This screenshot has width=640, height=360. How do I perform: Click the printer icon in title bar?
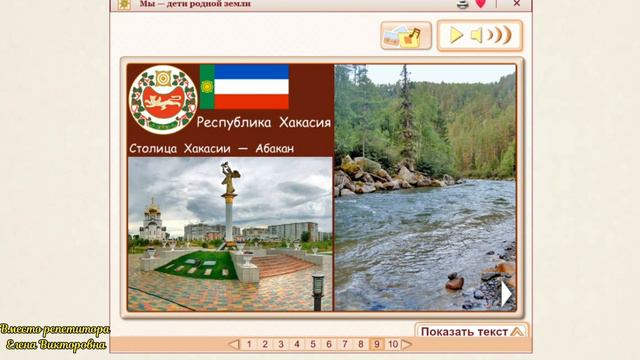point(463,4)
